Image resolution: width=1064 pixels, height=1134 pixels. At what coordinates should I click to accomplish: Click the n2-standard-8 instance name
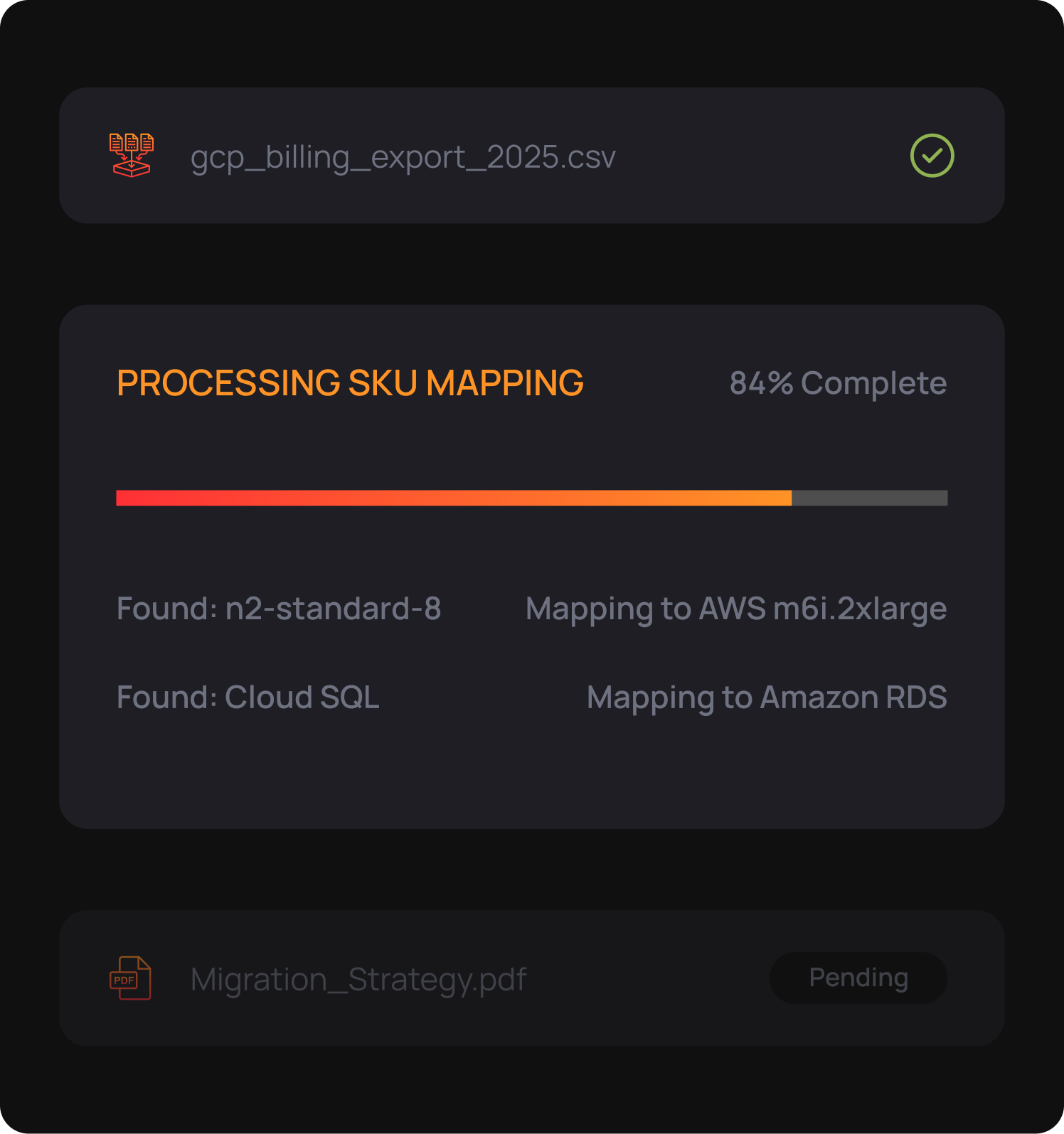tap(333, 609)
